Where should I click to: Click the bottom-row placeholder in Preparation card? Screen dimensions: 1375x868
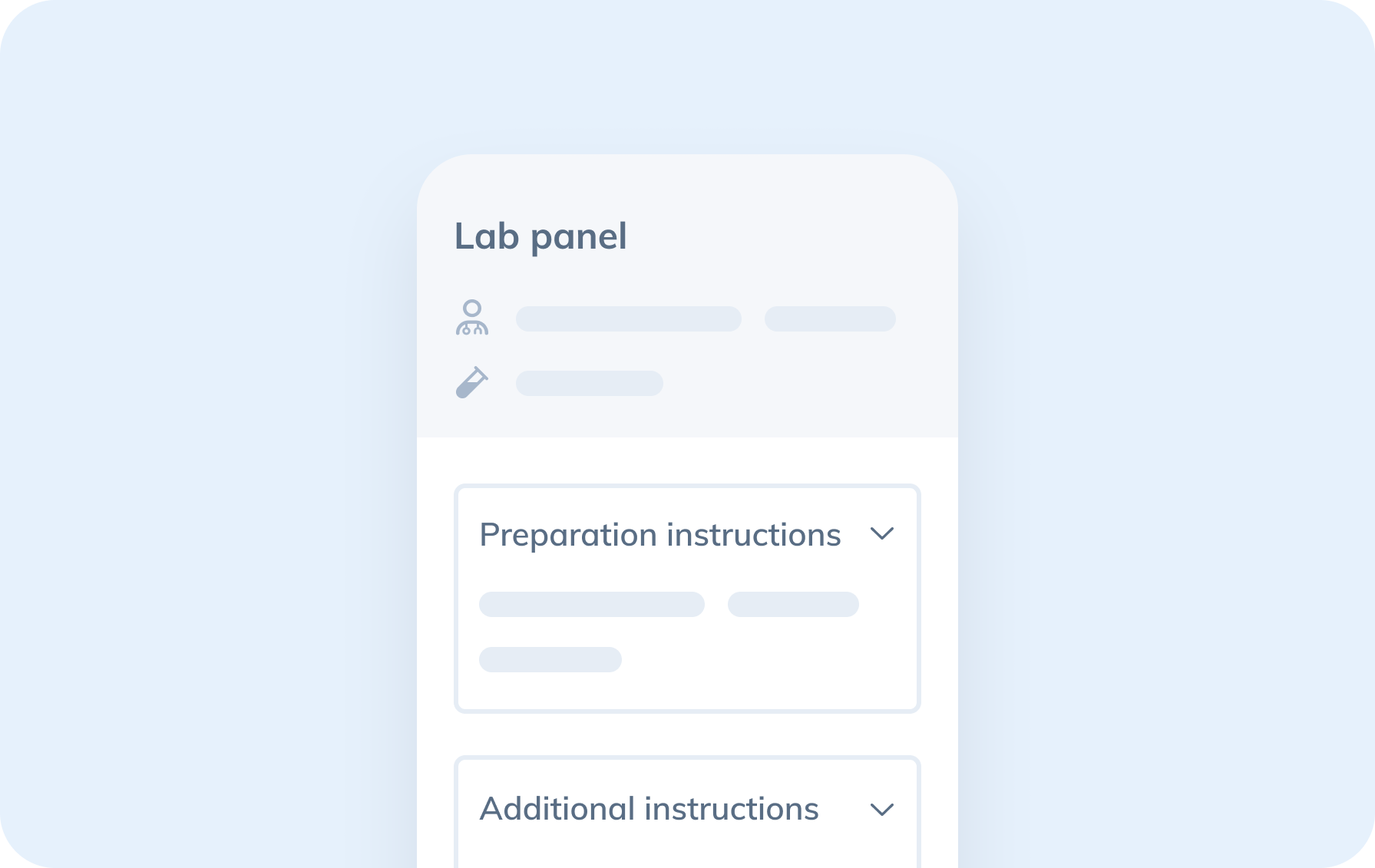tap(550, 659)
